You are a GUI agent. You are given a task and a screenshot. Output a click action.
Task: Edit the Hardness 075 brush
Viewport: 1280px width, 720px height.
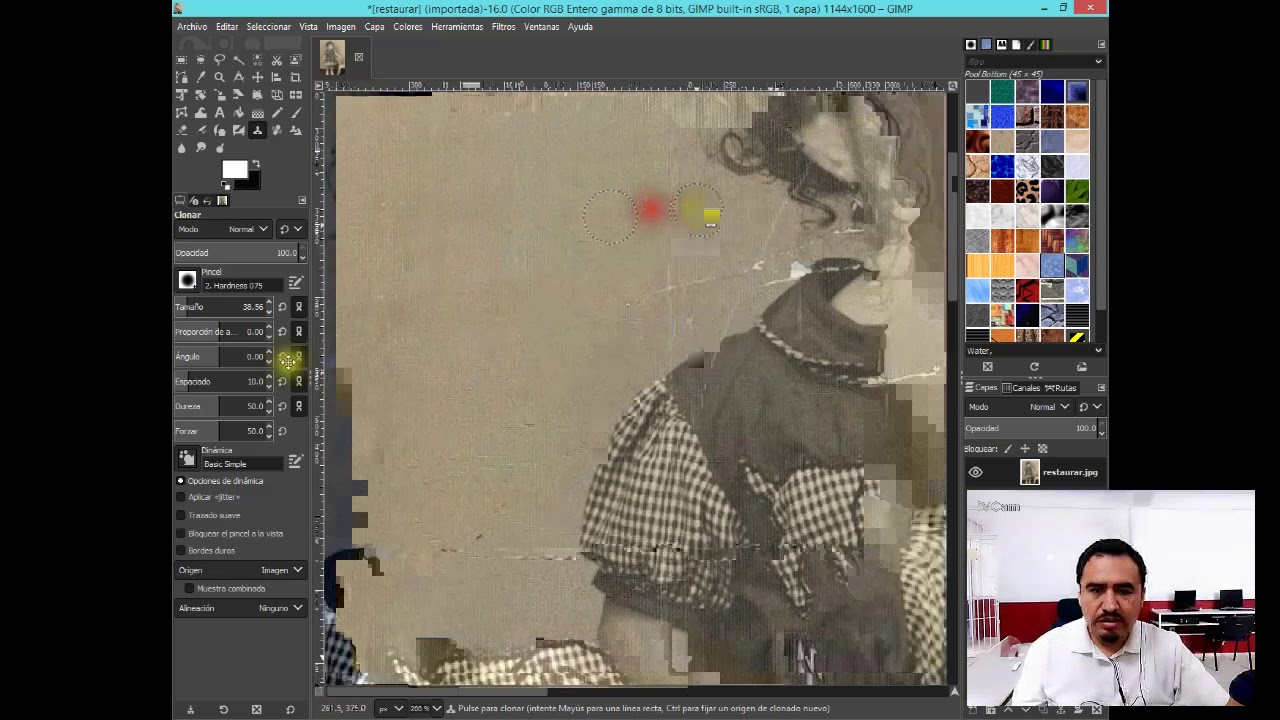[295, 283]
